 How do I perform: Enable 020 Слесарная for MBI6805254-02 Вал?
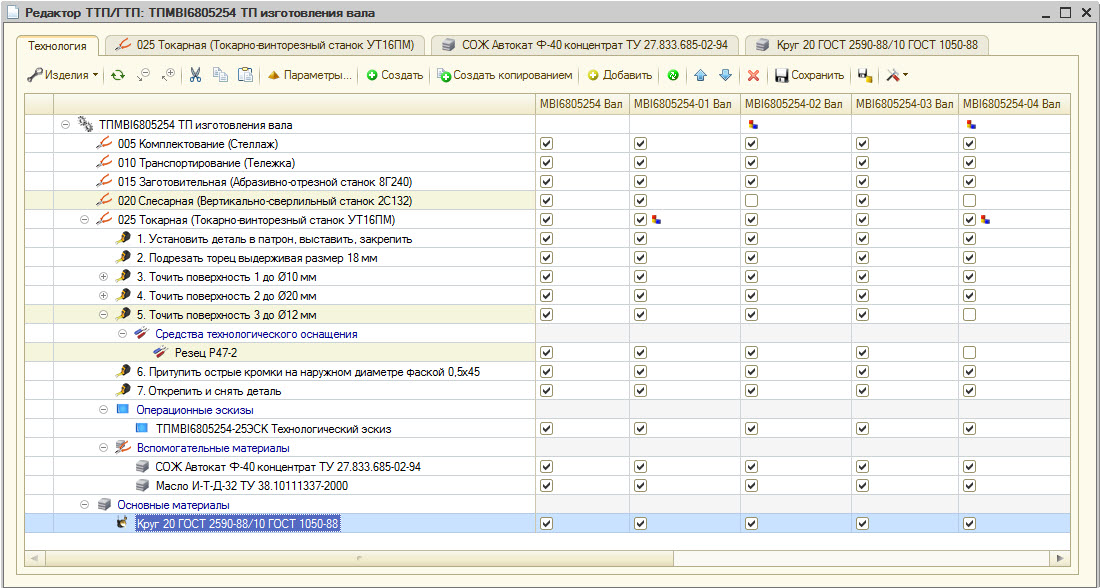point(751,201)
